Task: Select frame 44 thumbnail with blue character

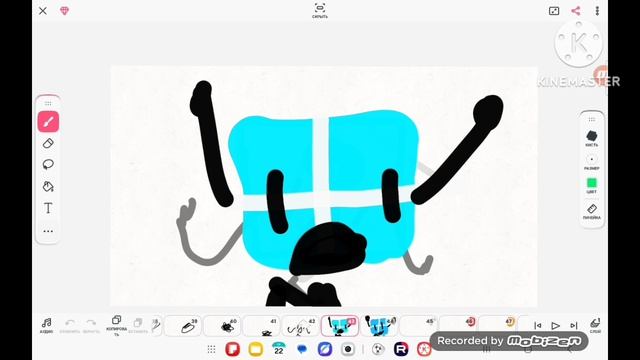Action: pos(379,326)
